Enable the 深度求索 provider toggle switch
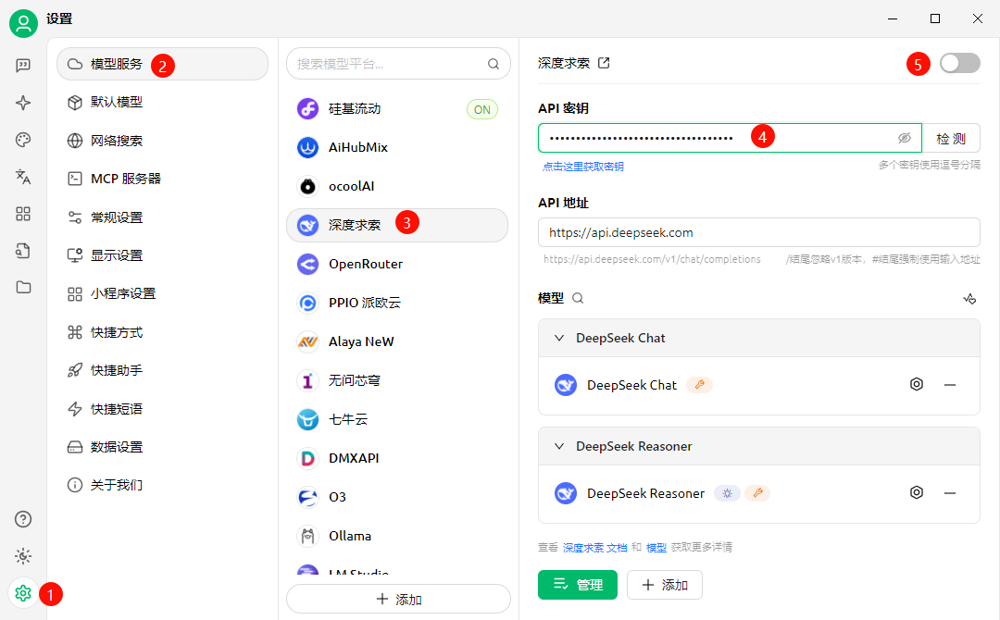 click(959, 63)
